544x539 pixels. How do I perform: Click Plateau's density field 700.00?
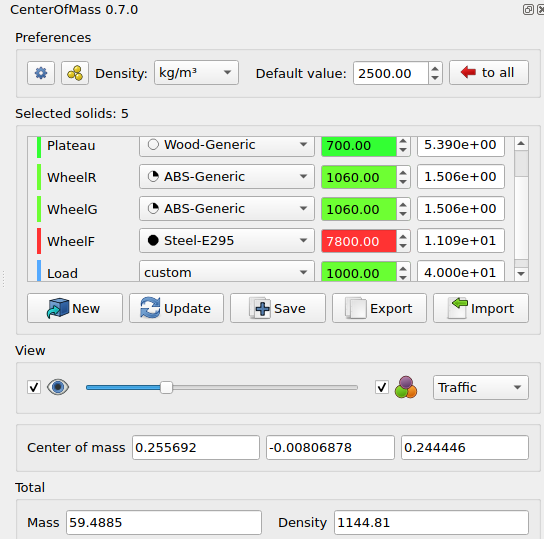click(358, 146)
